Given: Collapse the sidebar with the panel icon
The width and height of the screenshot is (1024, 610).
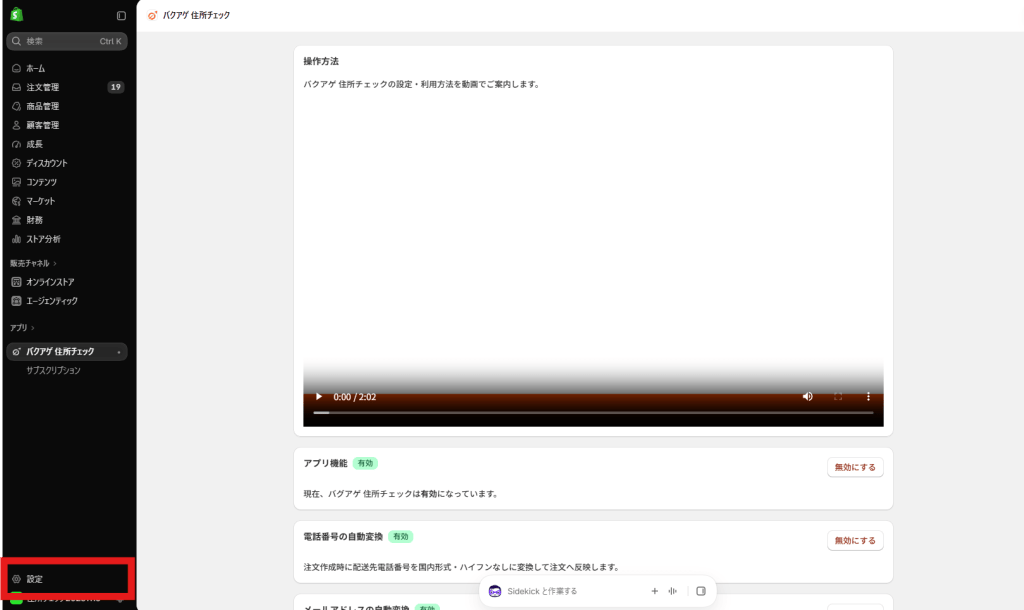Looking at the screenshot, I should (x=121, y=15).
